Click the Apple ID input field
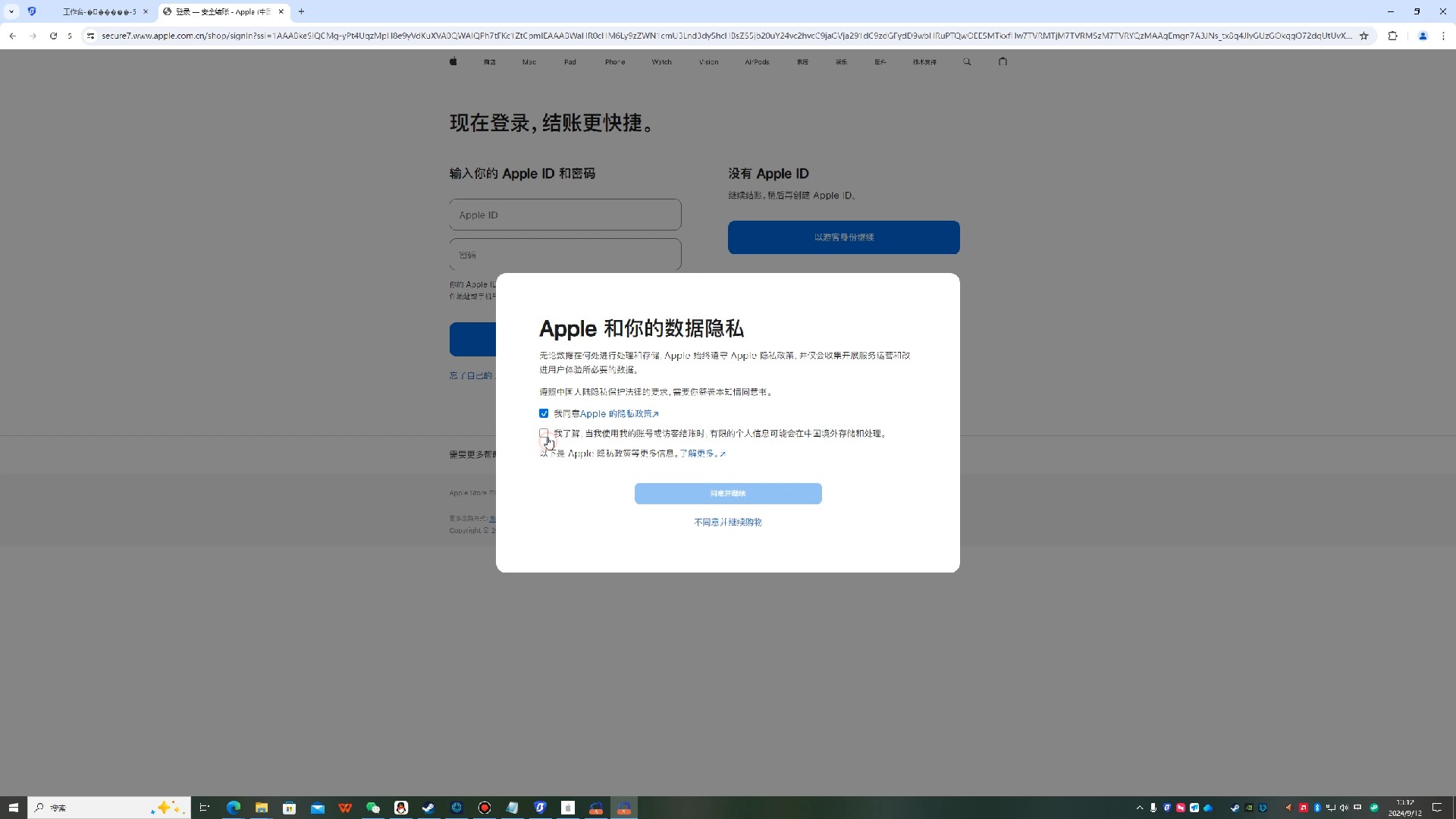 click(565, 215)
